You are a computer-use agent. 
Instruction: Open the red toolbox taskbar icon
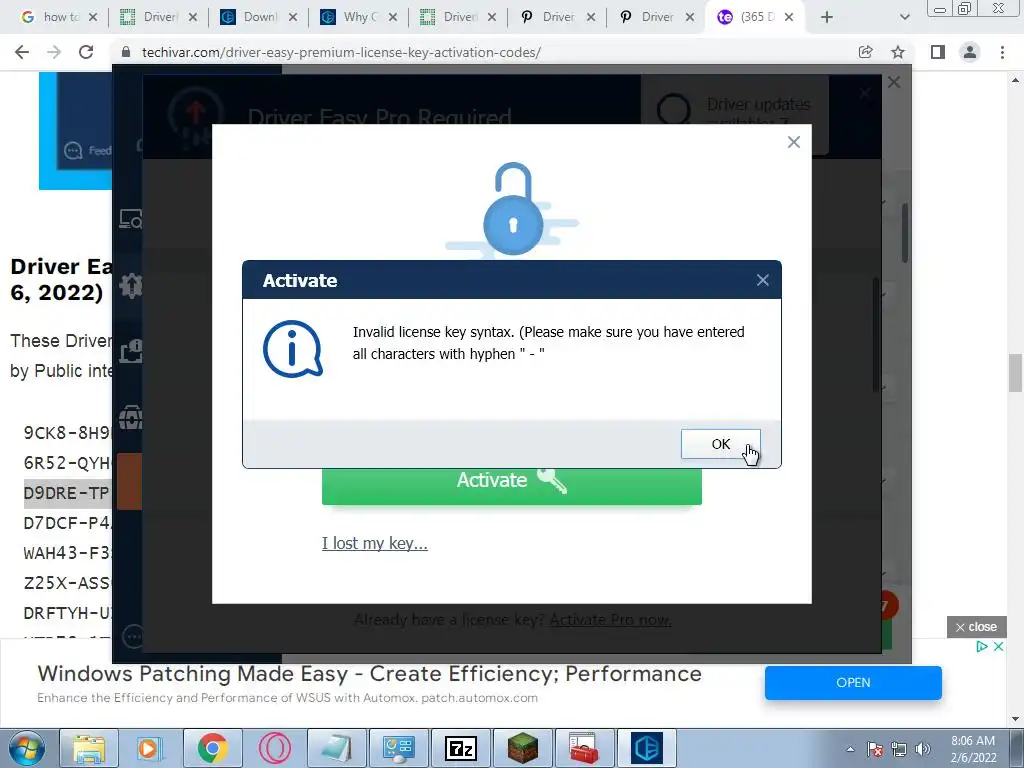[x=584, y=748]
